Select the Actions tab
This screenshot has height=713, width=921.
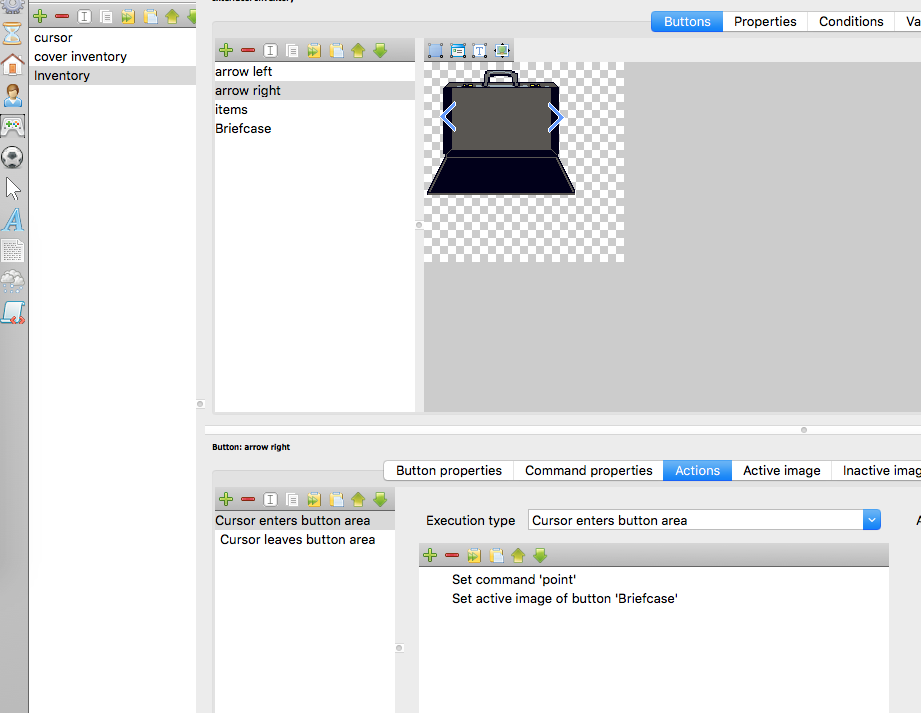(x=697, y=470)
